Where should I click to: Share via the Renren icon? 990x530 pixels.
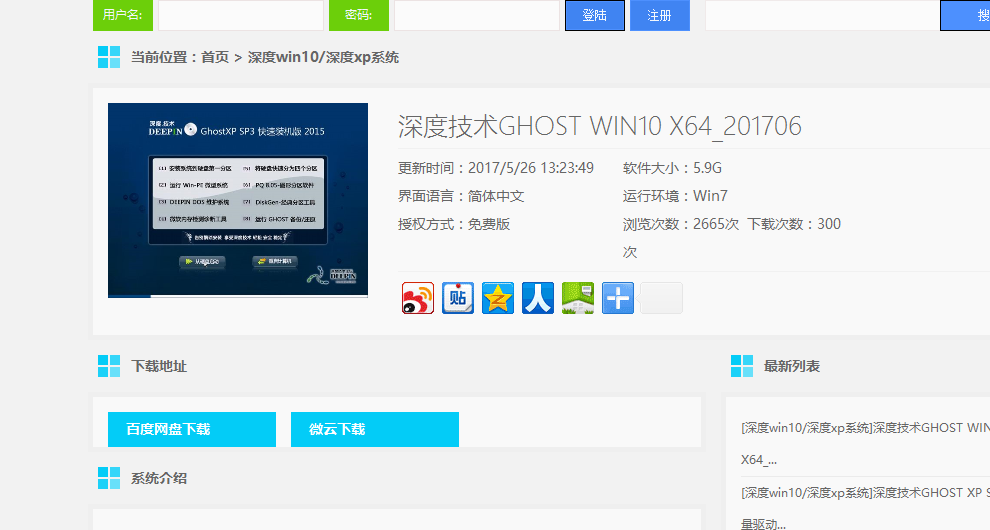click(x=538, y=298)
